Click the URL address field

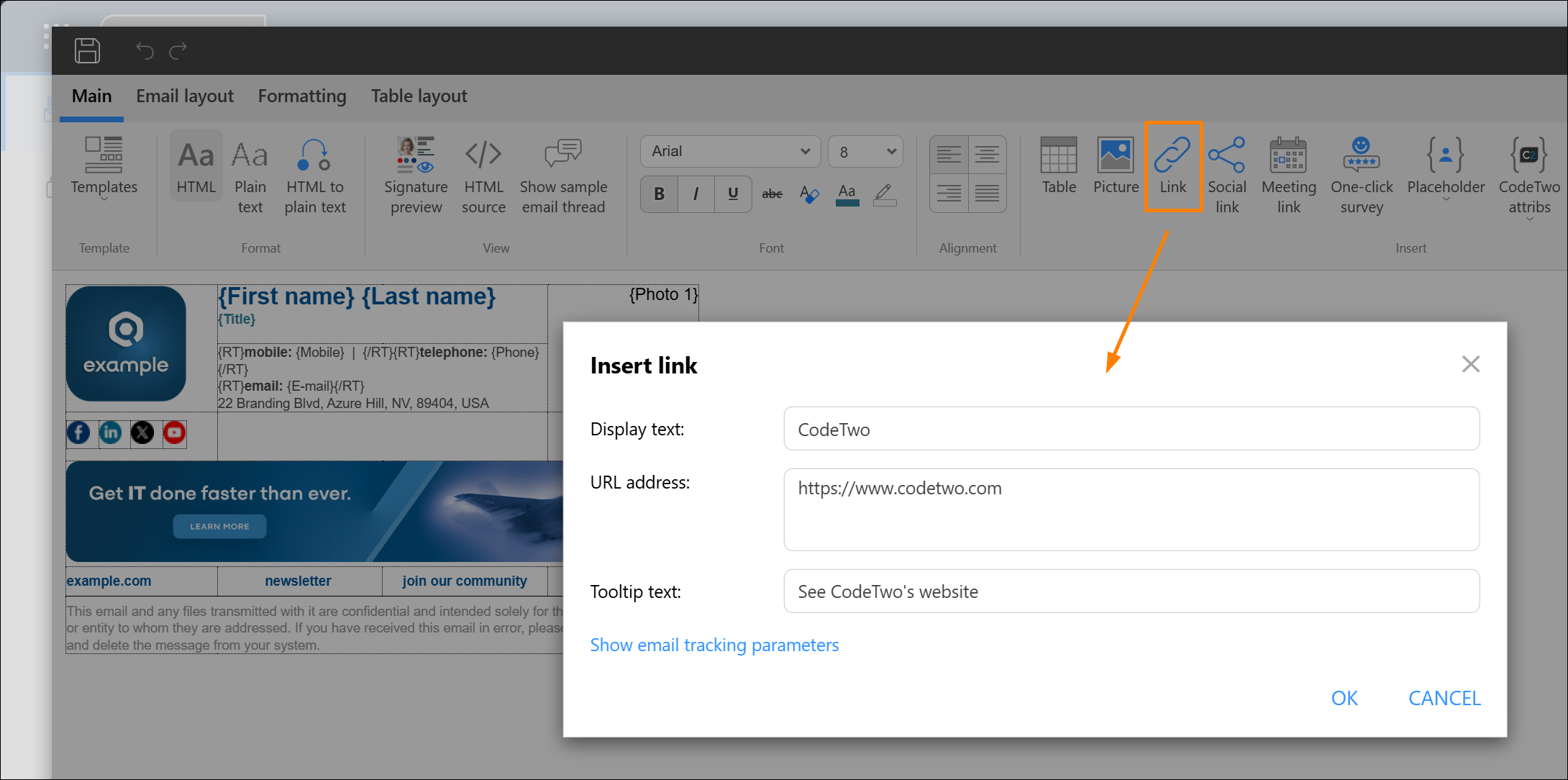1131,509
